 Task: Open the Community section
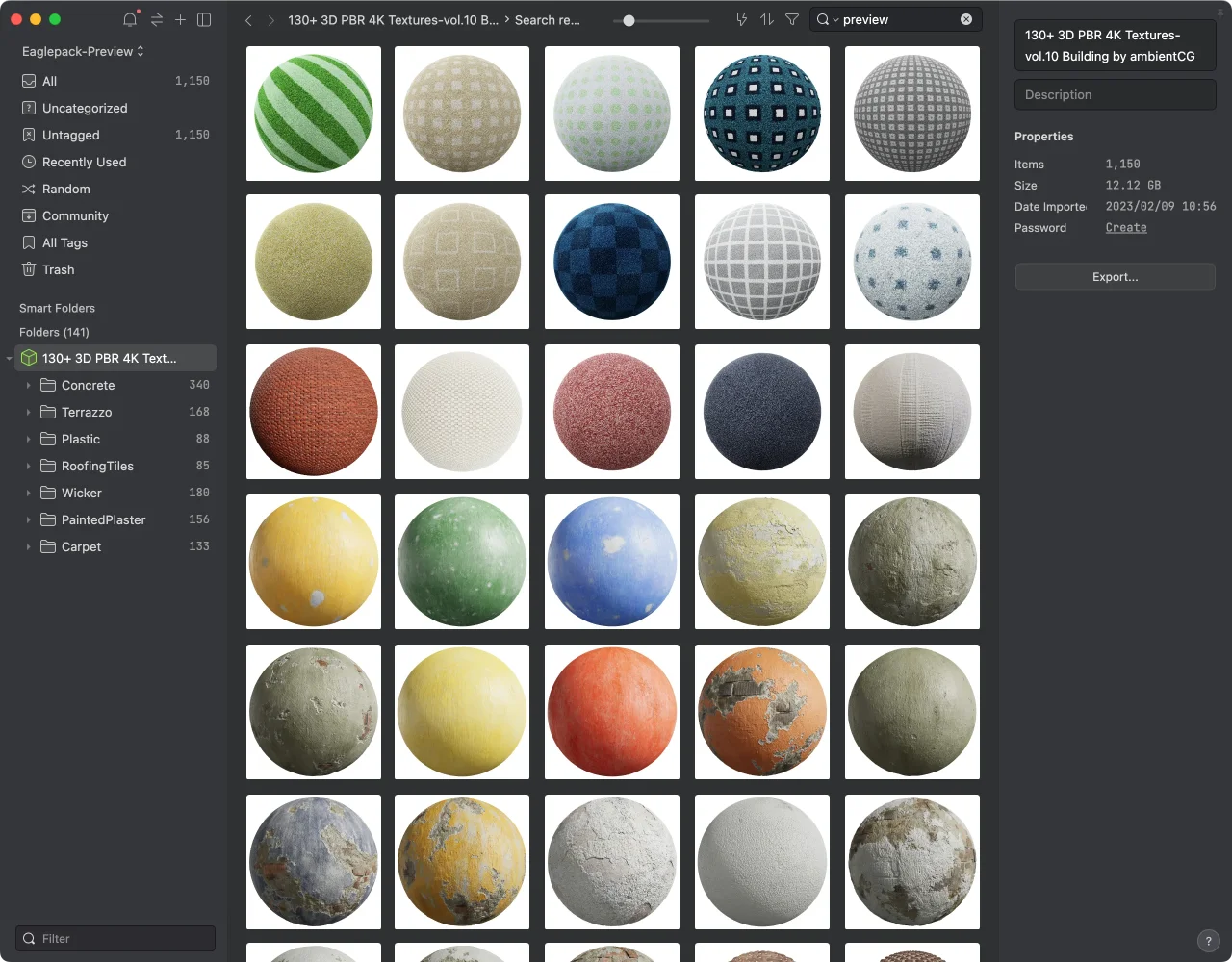tap(115, 215)
